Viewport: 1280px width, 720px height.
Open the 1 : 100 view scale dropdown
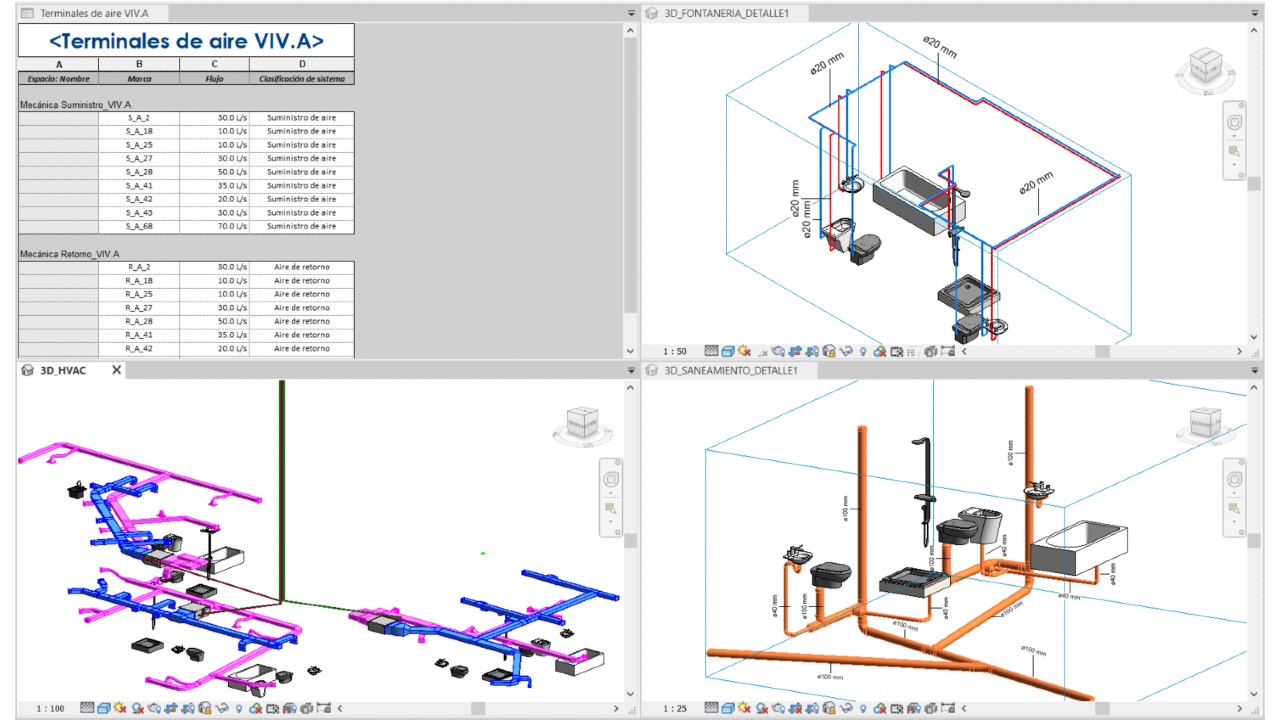(x=50, y=708)
